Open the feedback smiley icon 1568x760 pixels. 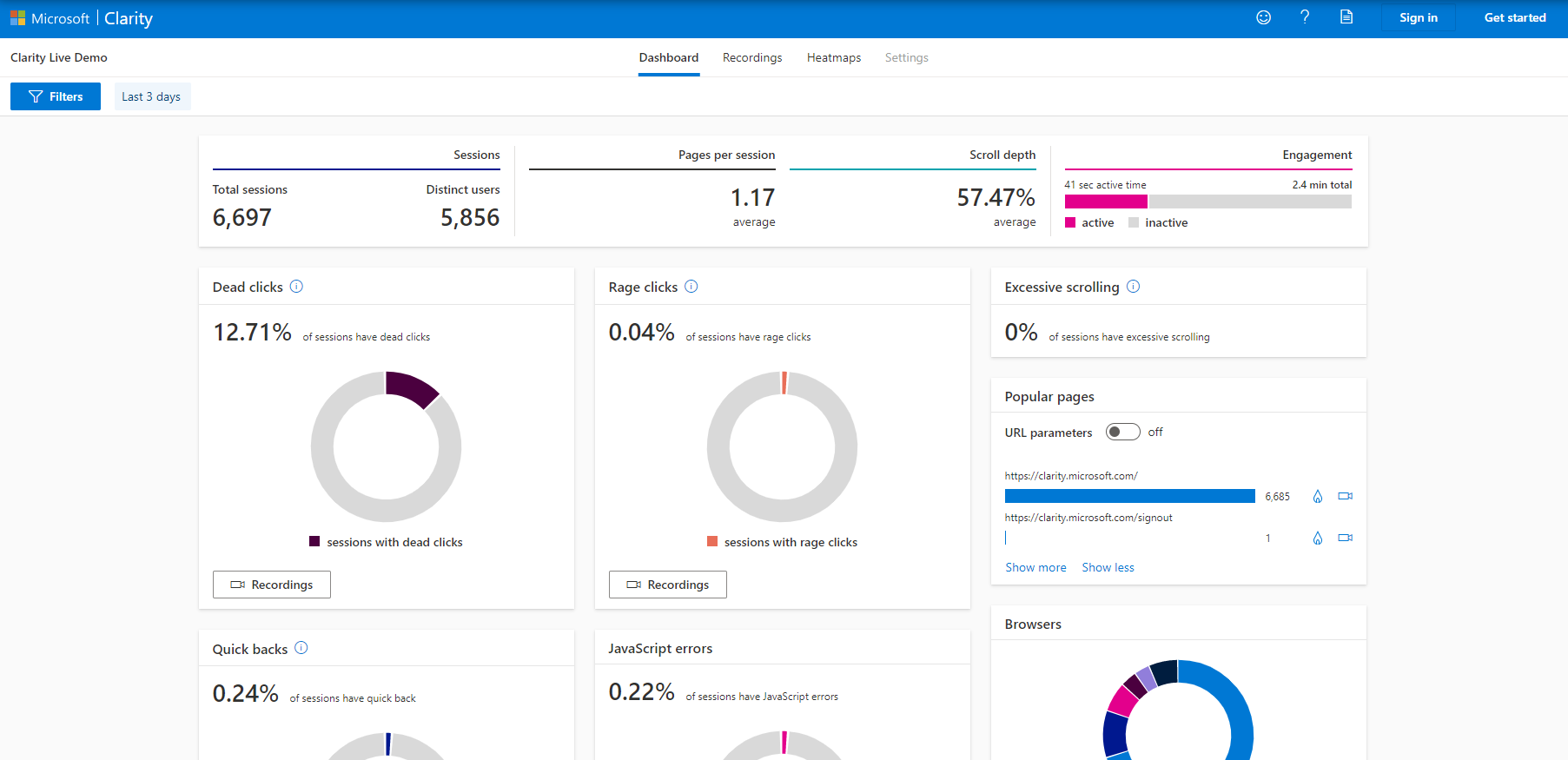pyautogui.click(x=1263, y=17)
